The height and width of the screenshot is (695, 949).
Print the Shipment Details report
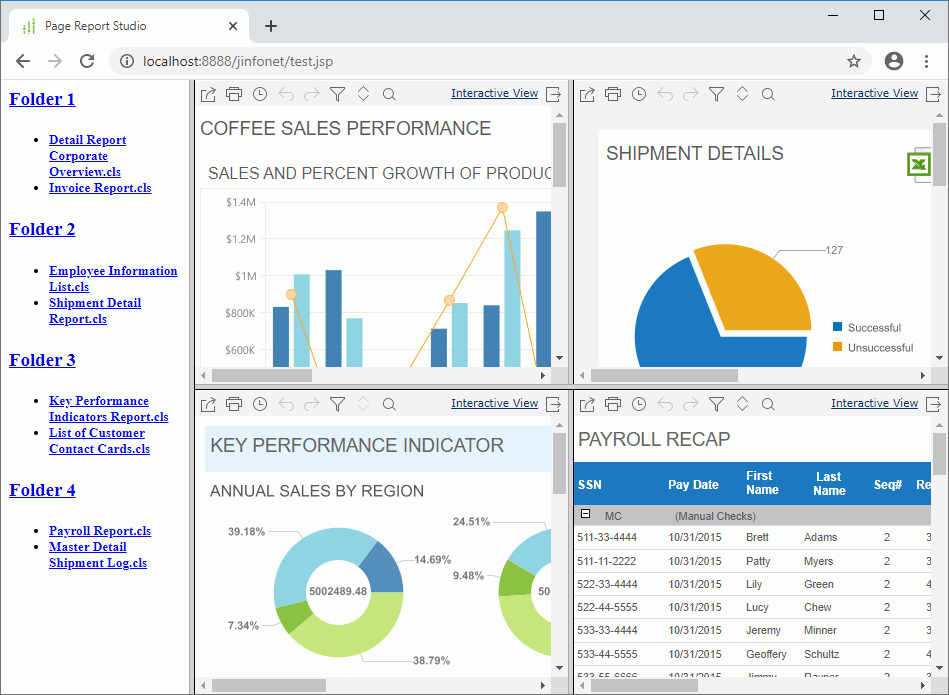(x=613, y=94)
